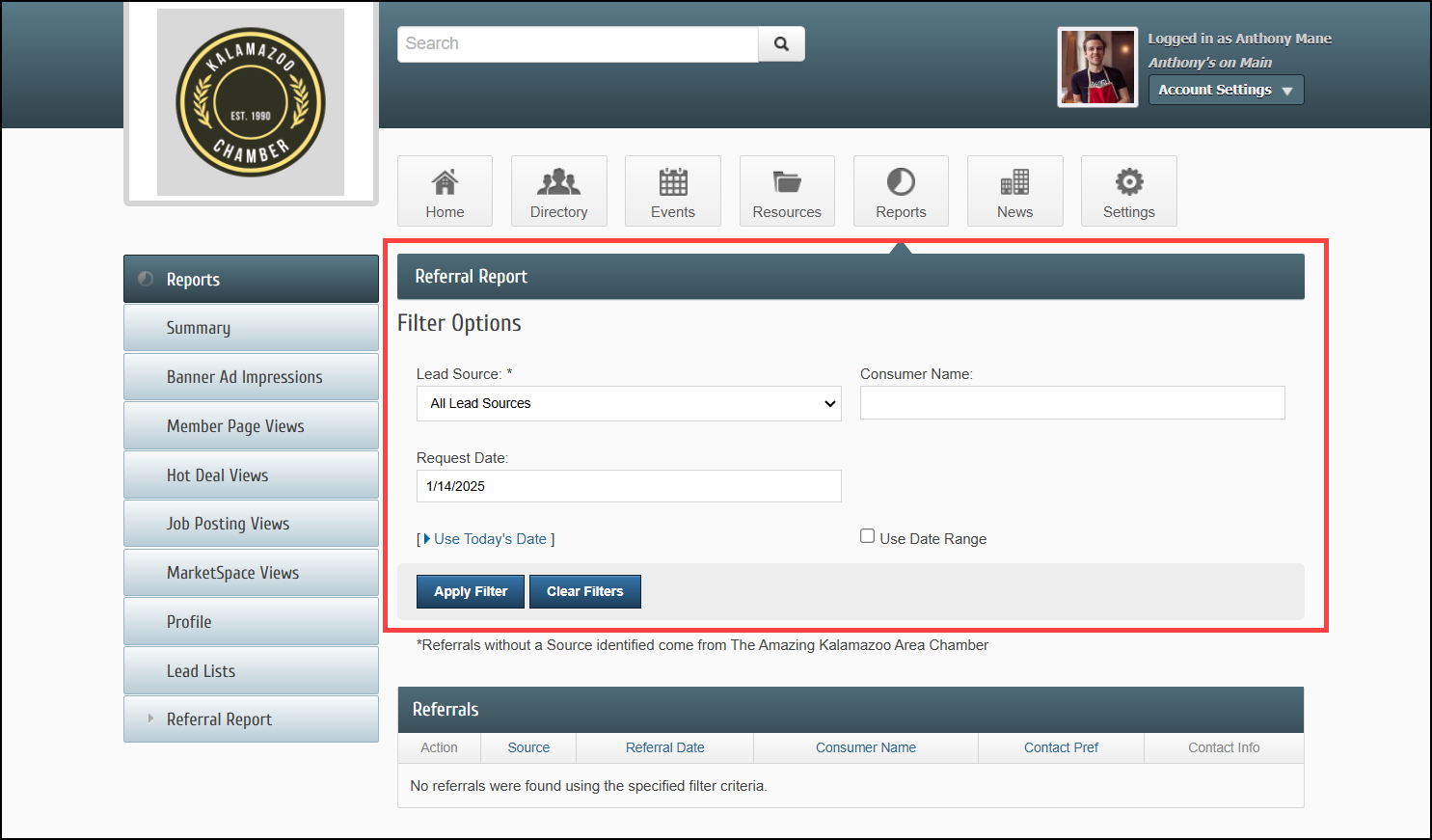Screen dimensions: 1432x840
Task: Click into the Consumer Name field
Action: (x=1071, y=403)
